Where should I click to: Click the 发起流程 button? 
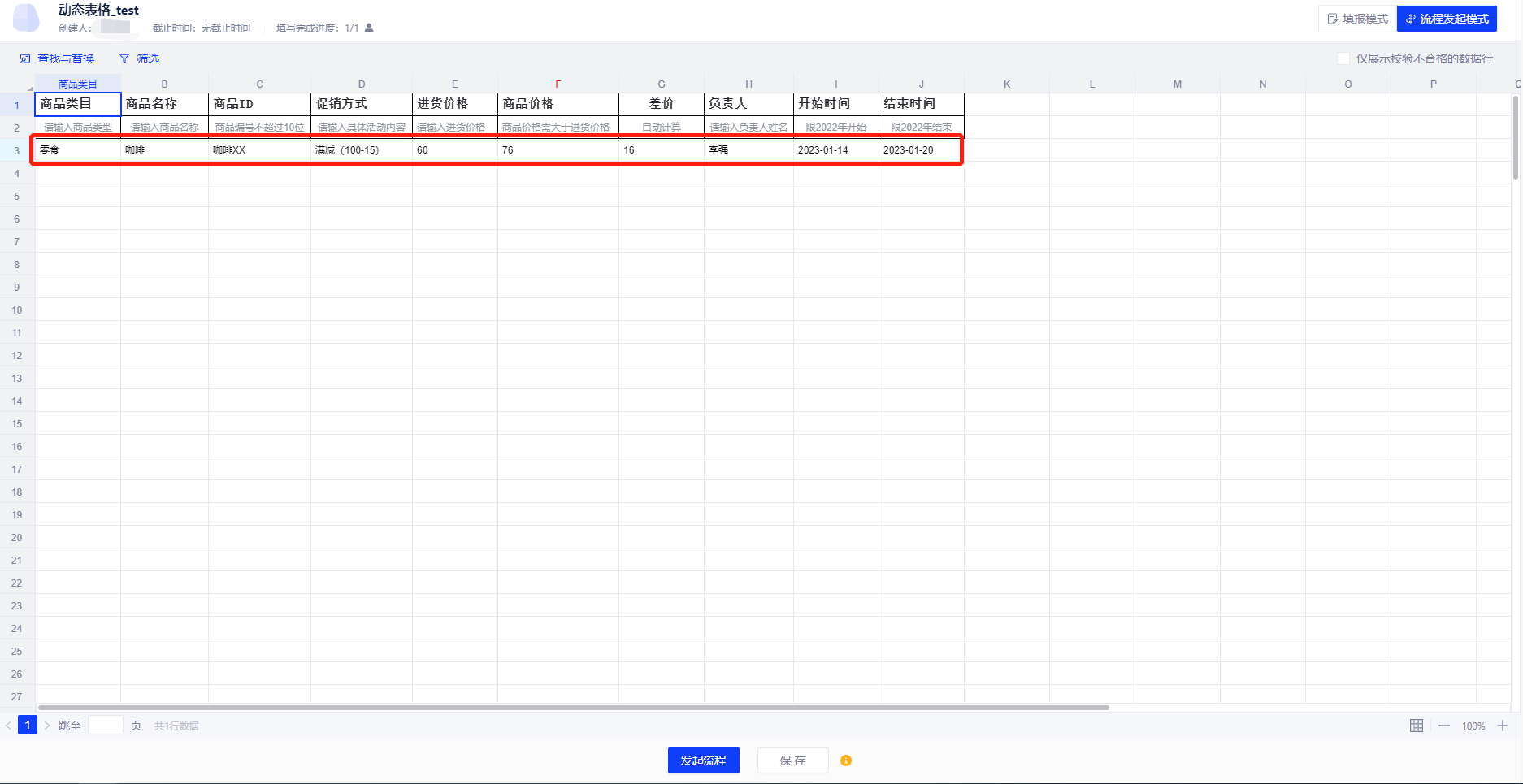(x=703, y=760)
